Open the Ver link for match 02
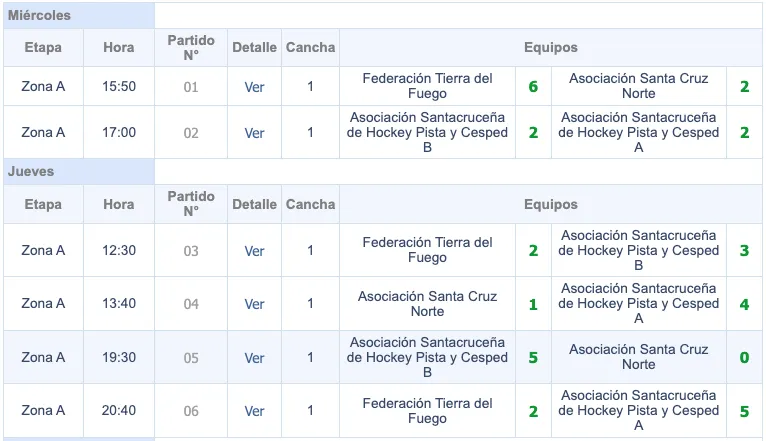This screenshot has width=766, height=441. [x=254, y=133]
